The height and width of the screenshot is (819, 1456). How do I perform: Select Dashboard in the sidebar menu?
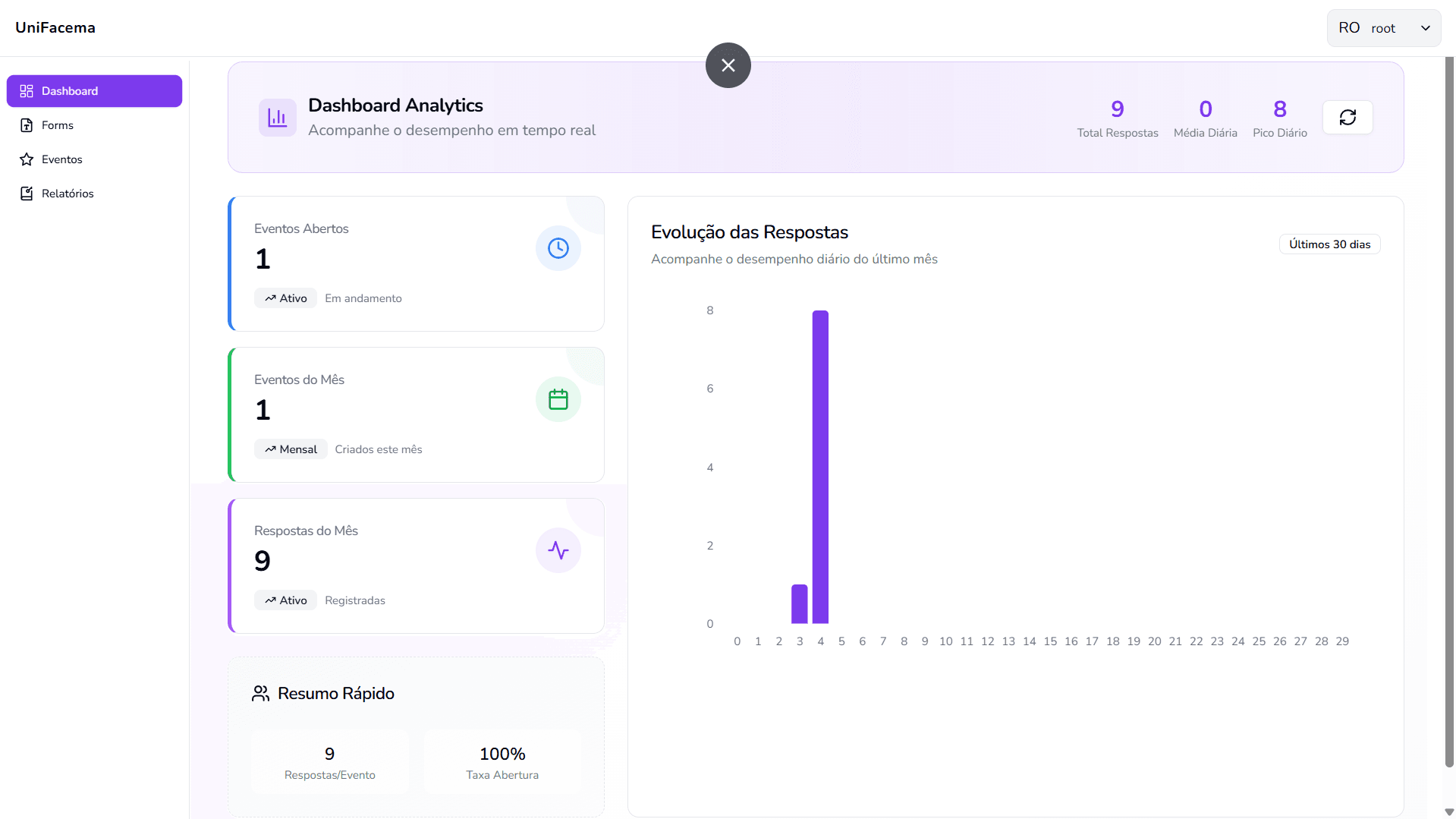pyautogui.click(x=94, y=91)
